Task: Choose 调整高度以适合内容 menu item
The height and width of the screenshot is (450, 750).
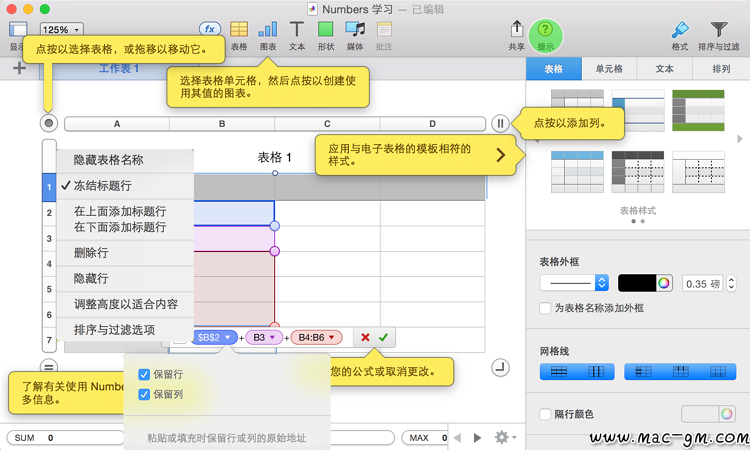Action: [x=125, y=304]
